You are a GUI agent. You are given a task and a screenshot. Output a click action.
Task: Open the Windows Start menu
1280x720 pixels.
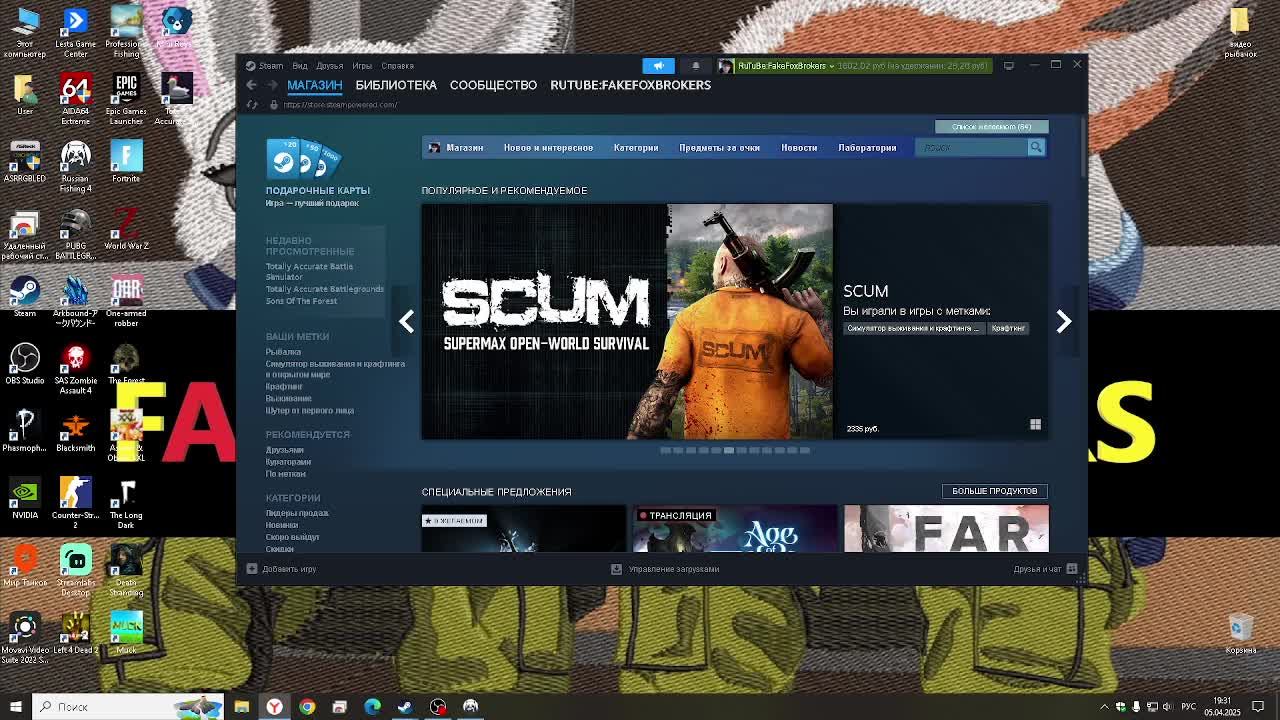click(x=15, y=707)
